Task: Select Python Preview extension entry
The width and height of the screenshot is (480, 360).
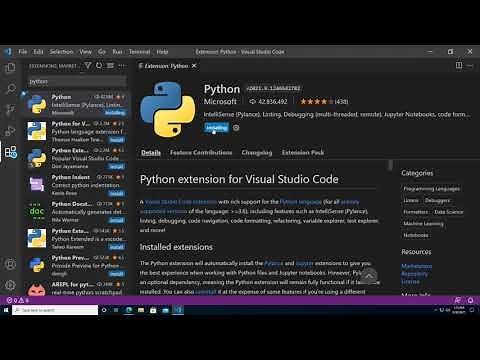Action: (76, 265)
